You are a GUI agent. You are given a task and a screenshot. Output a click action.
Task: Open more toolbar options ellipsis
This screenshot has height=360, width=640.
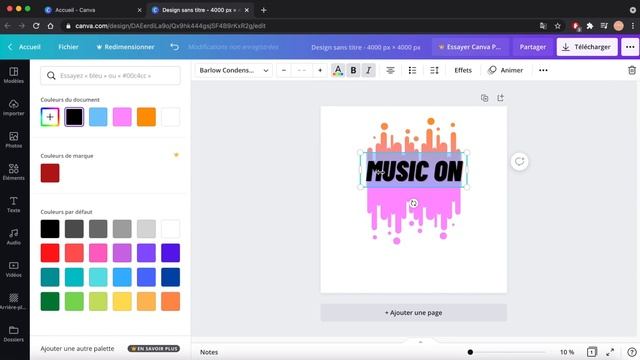pyautogui.click(x=543, y=70)
